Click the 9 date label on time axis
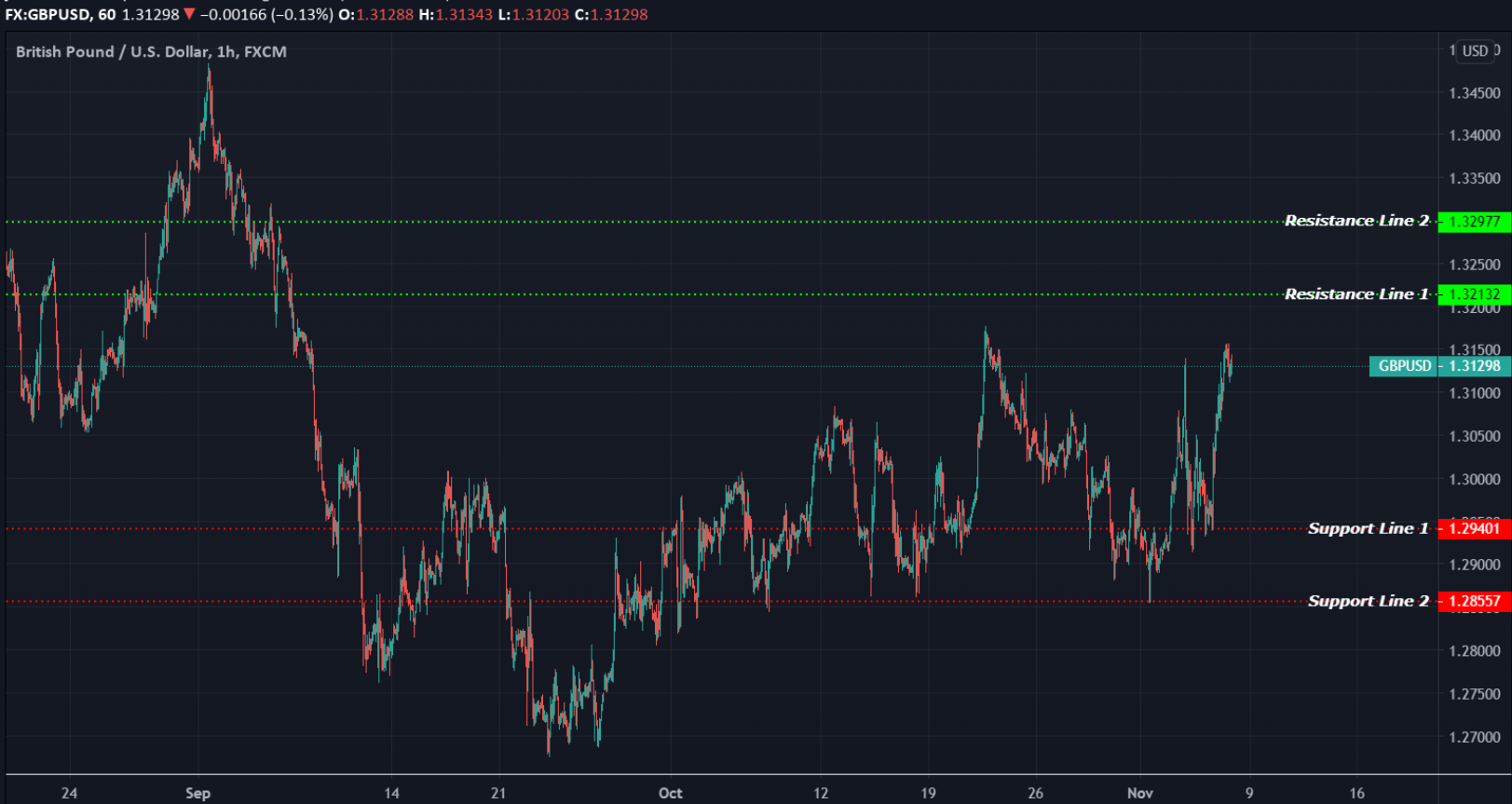The height and width of the screenshot is (804, 1512). pyautogui.click(x=1249, y=794)
